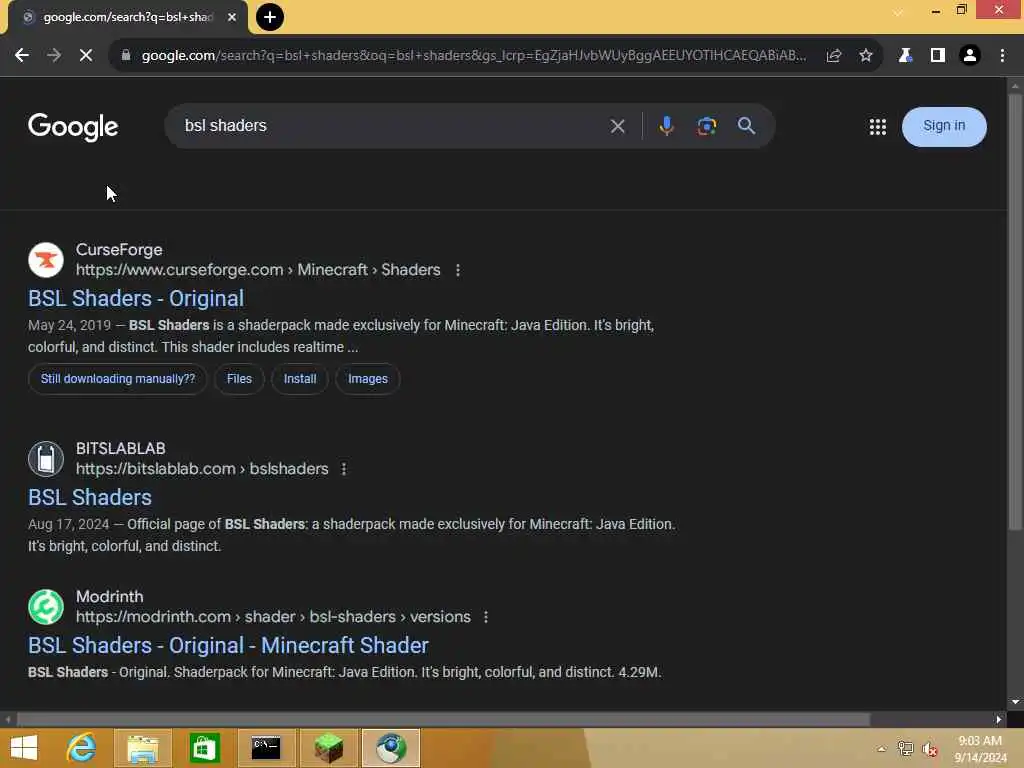Open the BSL Shaders bitslablab link
Screen dimensions: 1024x768
pos(90,498)
